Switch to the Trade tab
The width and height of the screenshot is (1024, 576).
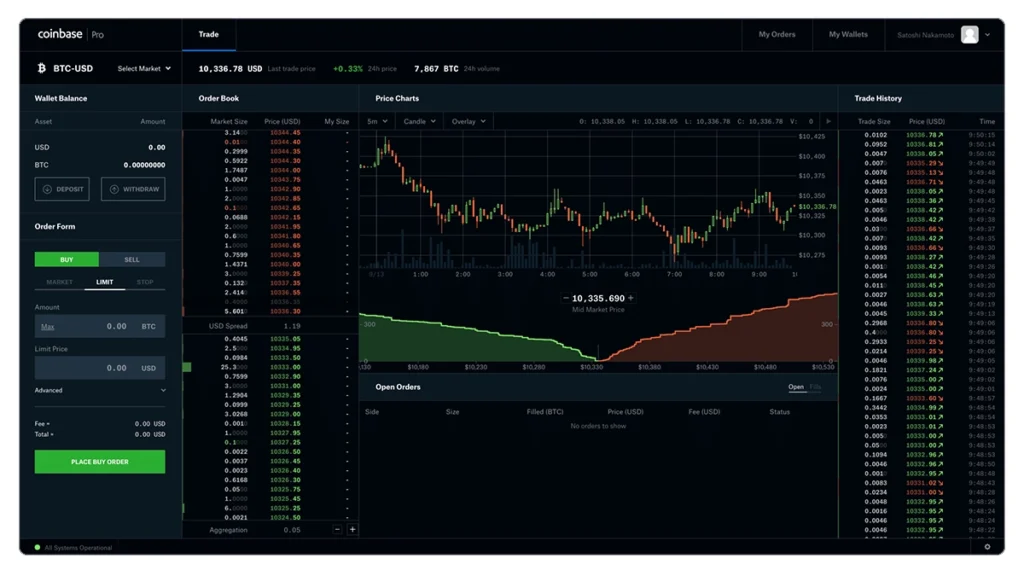pyautogui.click(x=208, y=34)
